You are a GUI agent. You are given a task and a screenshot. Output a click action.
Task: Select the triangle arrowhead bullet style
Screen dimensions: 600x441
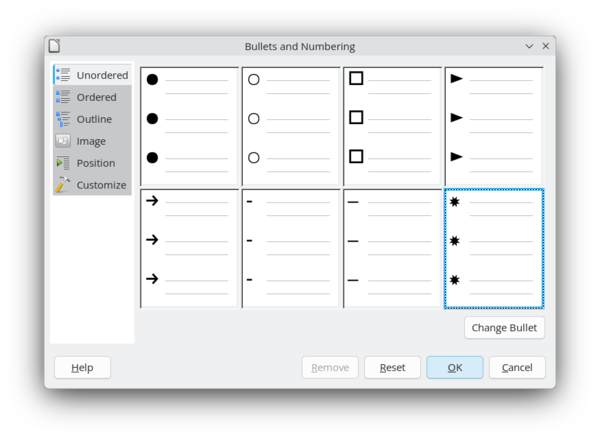pos(494,126)
